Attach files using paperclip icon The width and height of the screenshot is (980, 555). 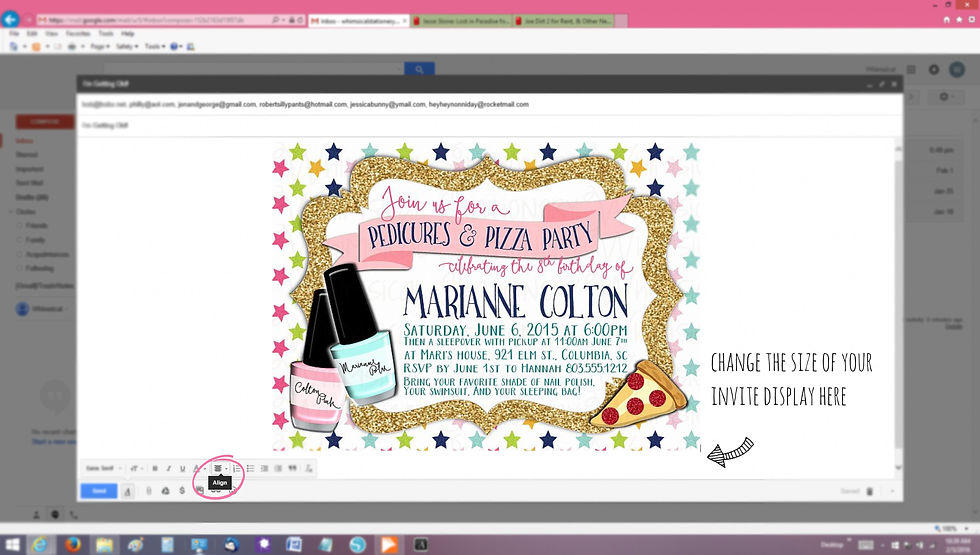tap(149, 491)
